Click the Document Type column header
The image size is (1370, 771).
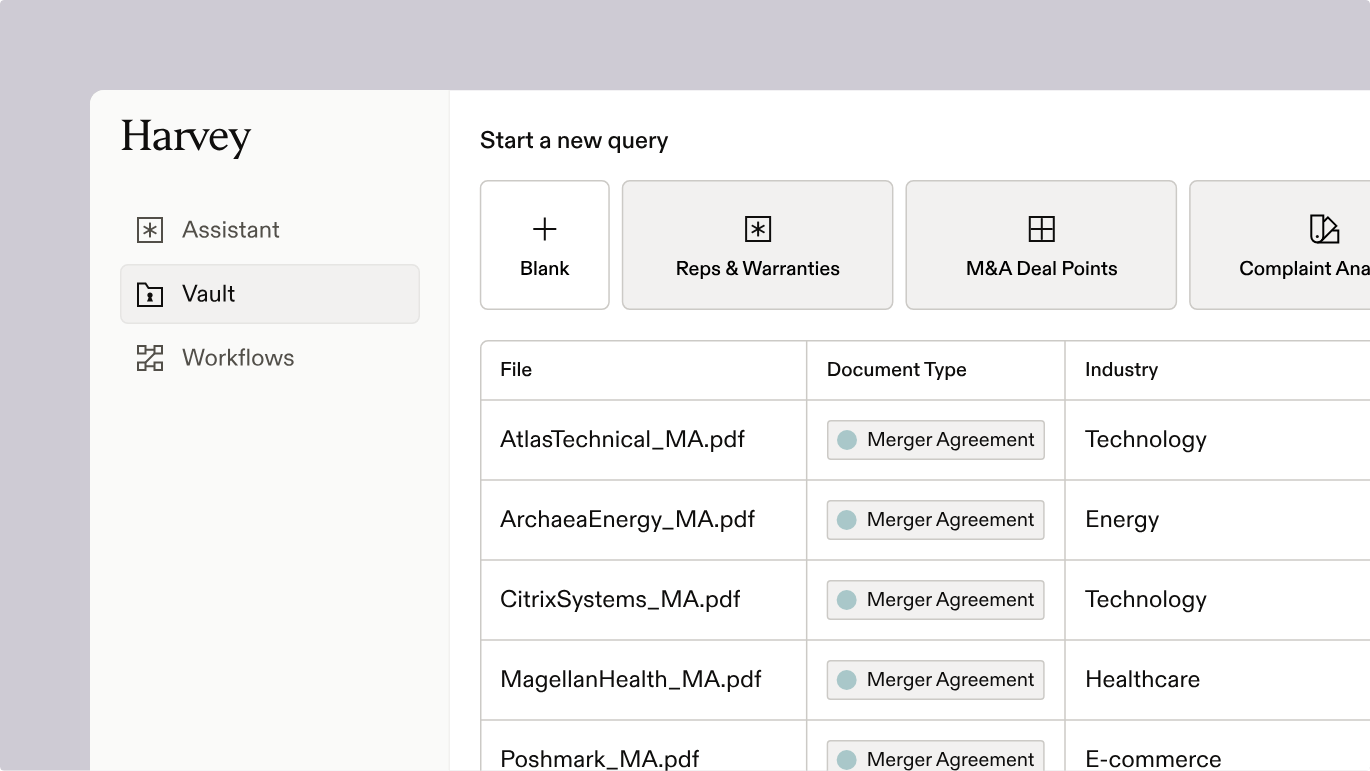coord(897,370)
